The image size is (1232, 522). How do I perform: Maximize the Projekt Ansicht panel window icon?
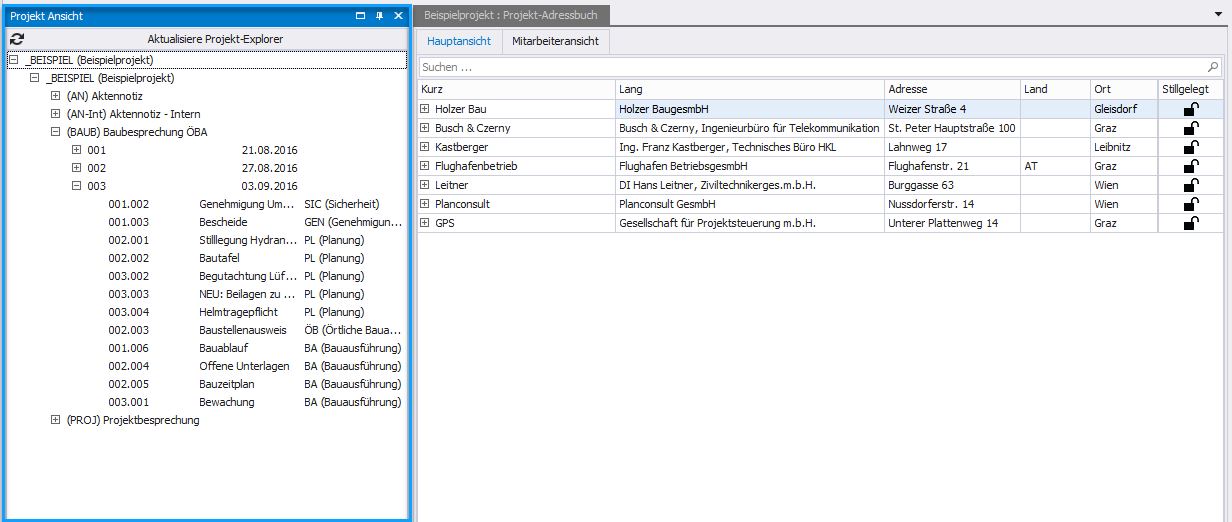pos(361,16)
